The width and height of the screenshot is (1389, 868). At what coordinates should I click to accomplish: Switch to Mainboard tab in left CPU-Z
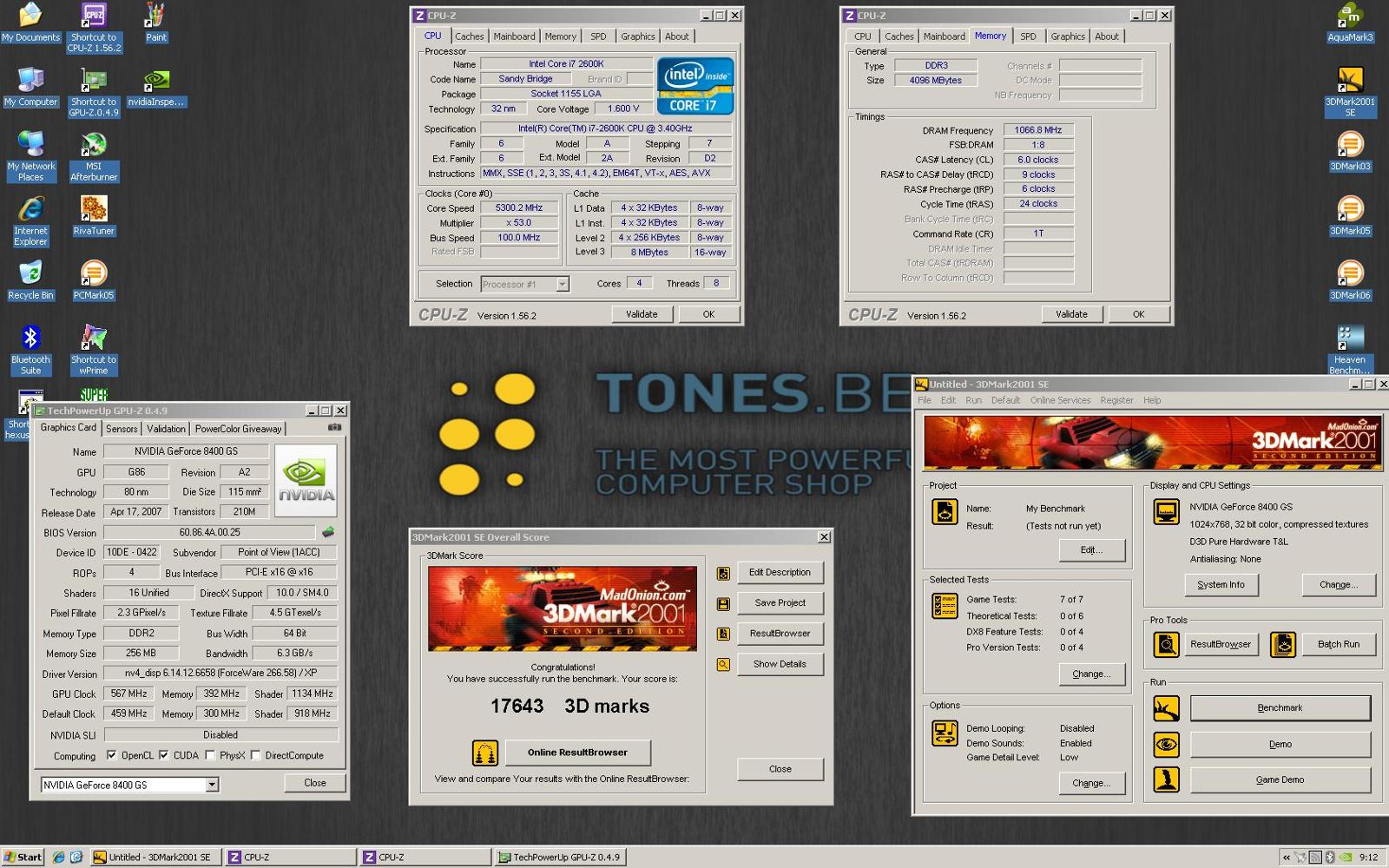514,36
